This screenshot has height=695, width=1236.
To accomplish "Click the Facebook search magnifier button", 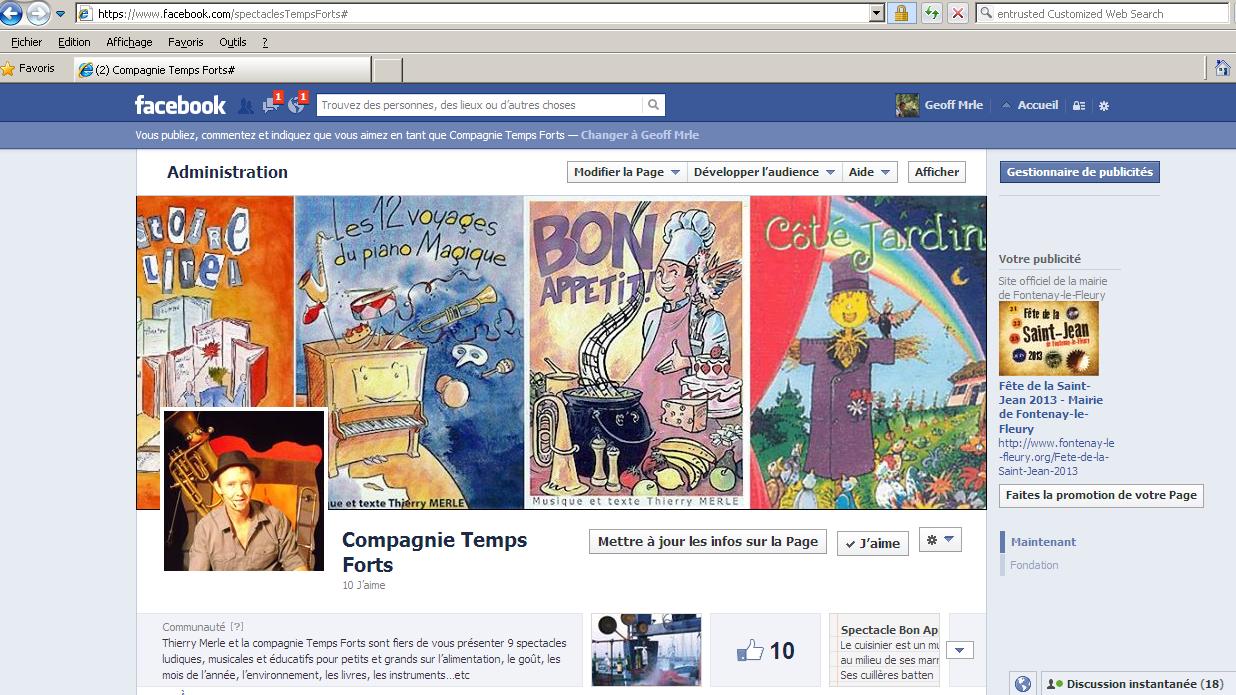I will coord(653,105).
